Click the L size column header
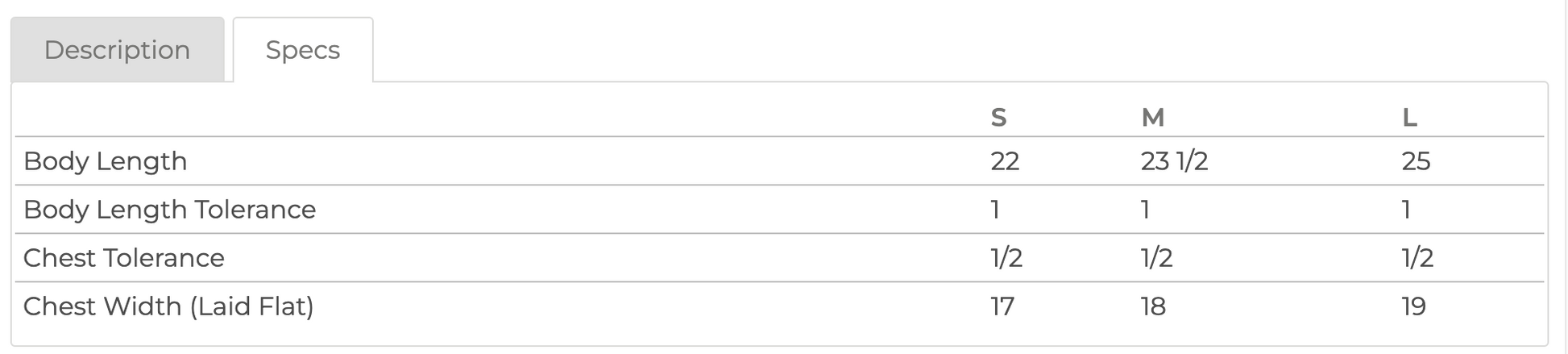 click(x=1409, y=118)
